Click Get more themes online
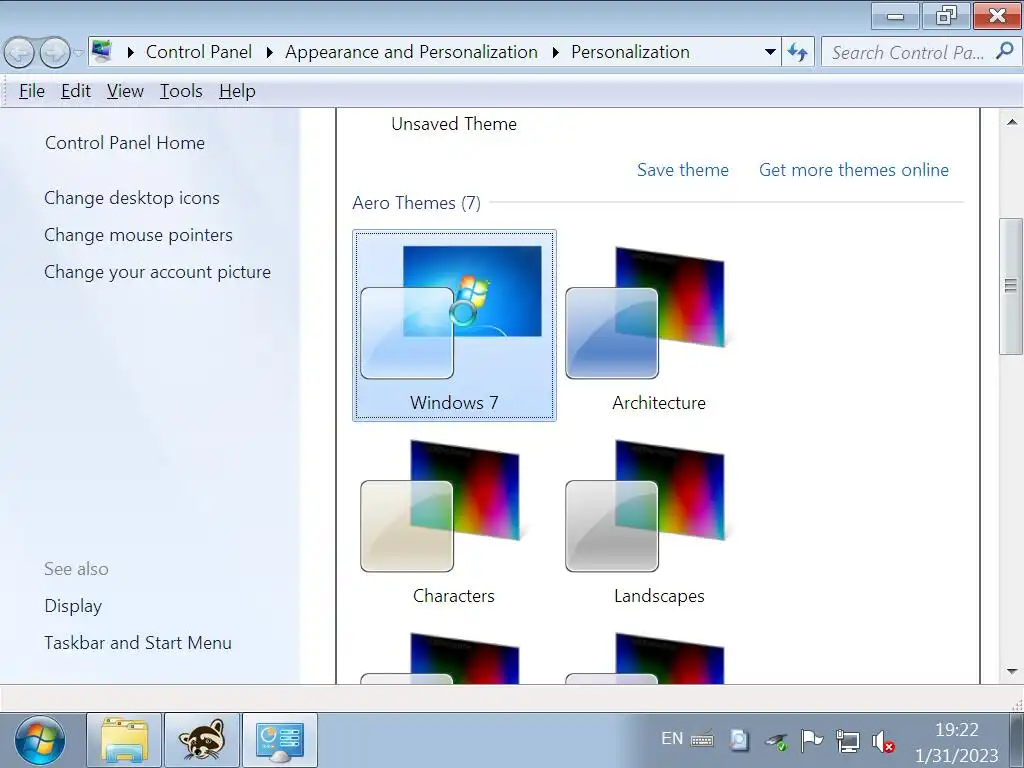1024x768 pixels. coord(854,170)
